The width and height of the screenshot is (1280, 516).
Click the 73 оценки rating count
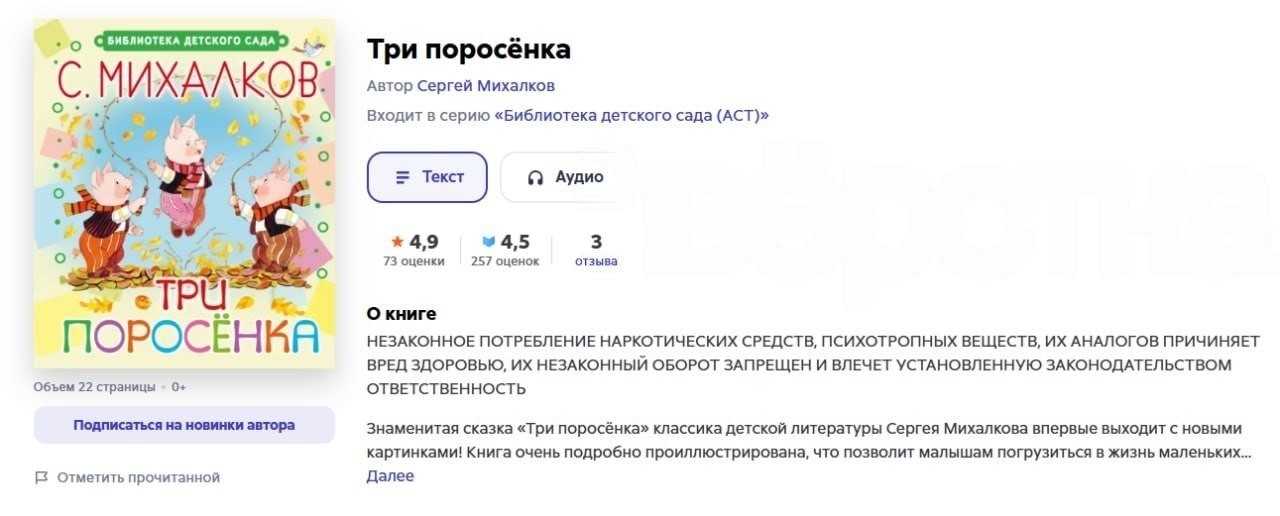414,261
